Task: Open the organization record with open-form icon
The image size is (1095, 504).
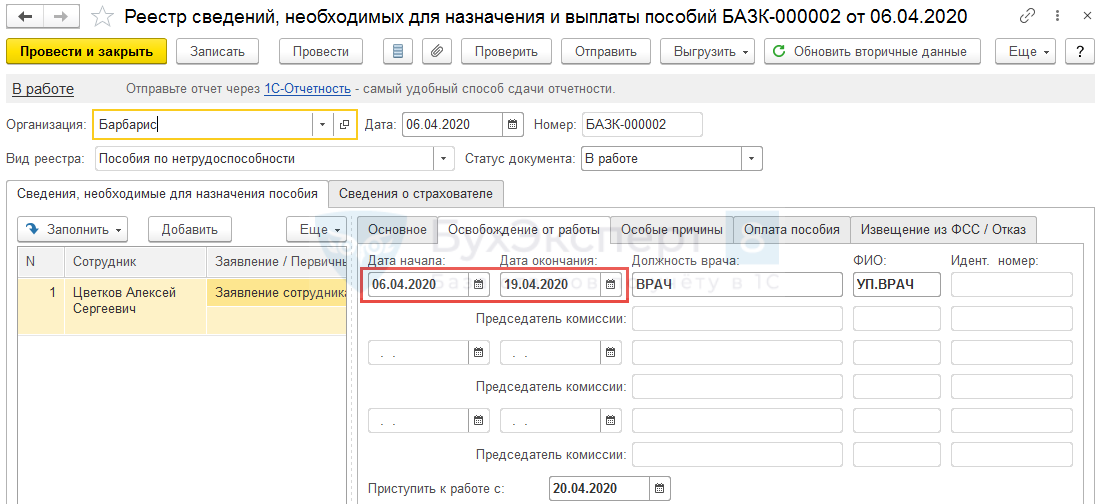Action: [344, 125]
